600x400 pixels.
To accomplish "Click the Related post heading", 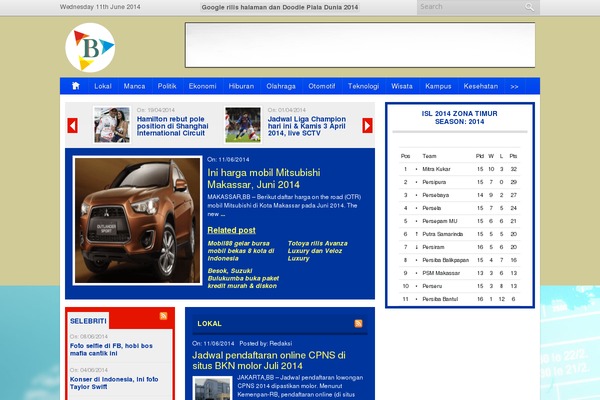I will [x=232, y=230].
